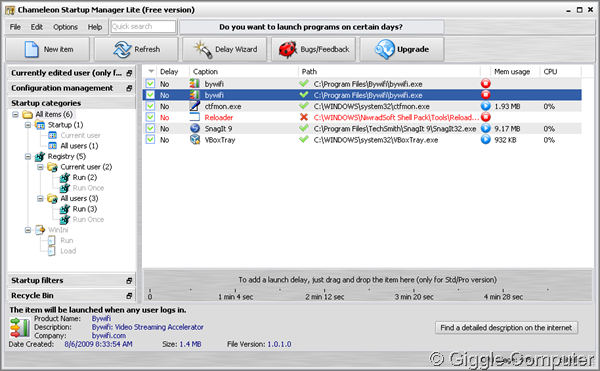Click the first bywifi program icon
The image size is (600, 371).
195,83
